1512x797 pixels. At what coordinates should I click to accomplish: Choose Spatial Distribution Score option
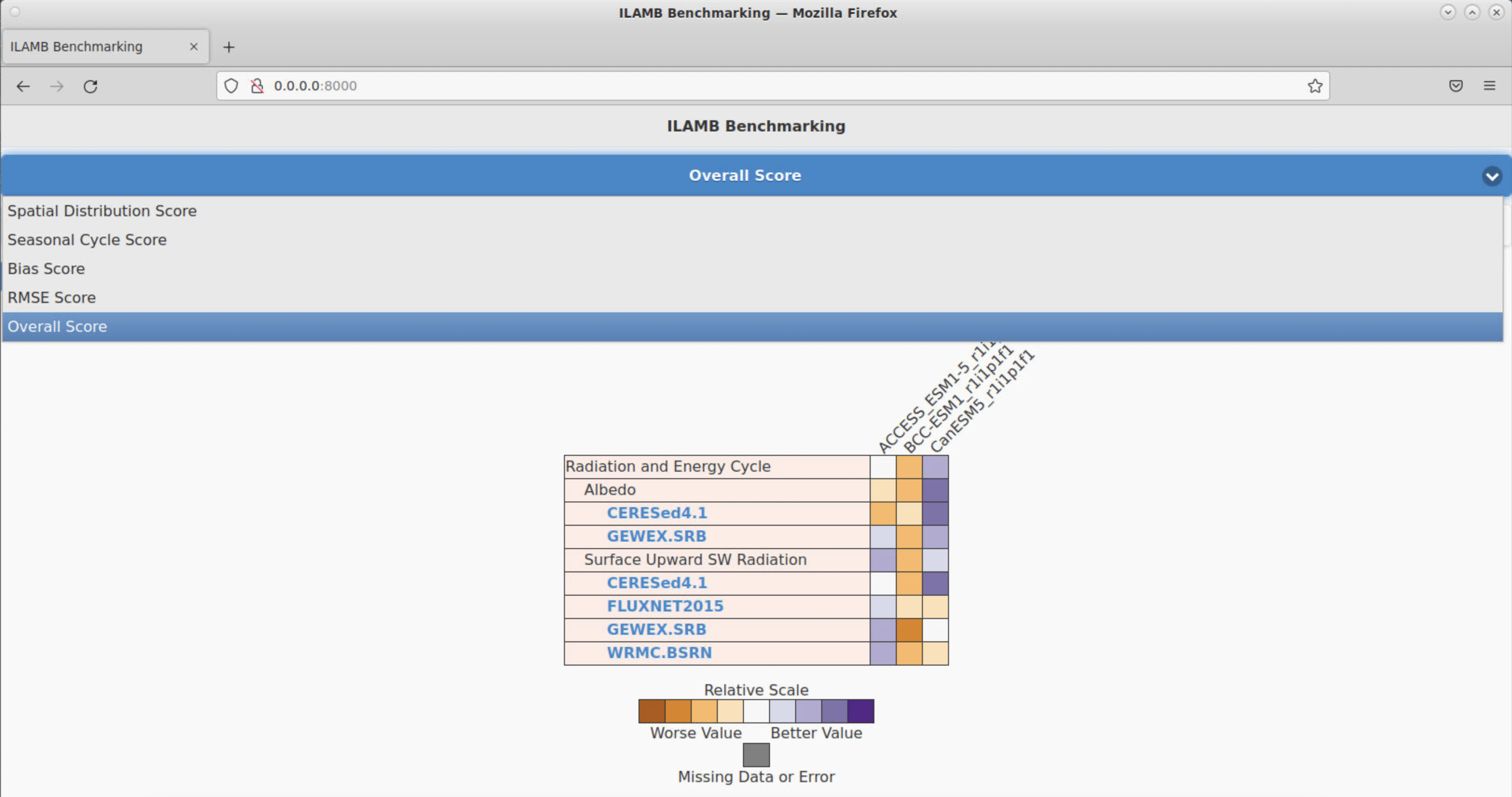(x=752, y=211)
